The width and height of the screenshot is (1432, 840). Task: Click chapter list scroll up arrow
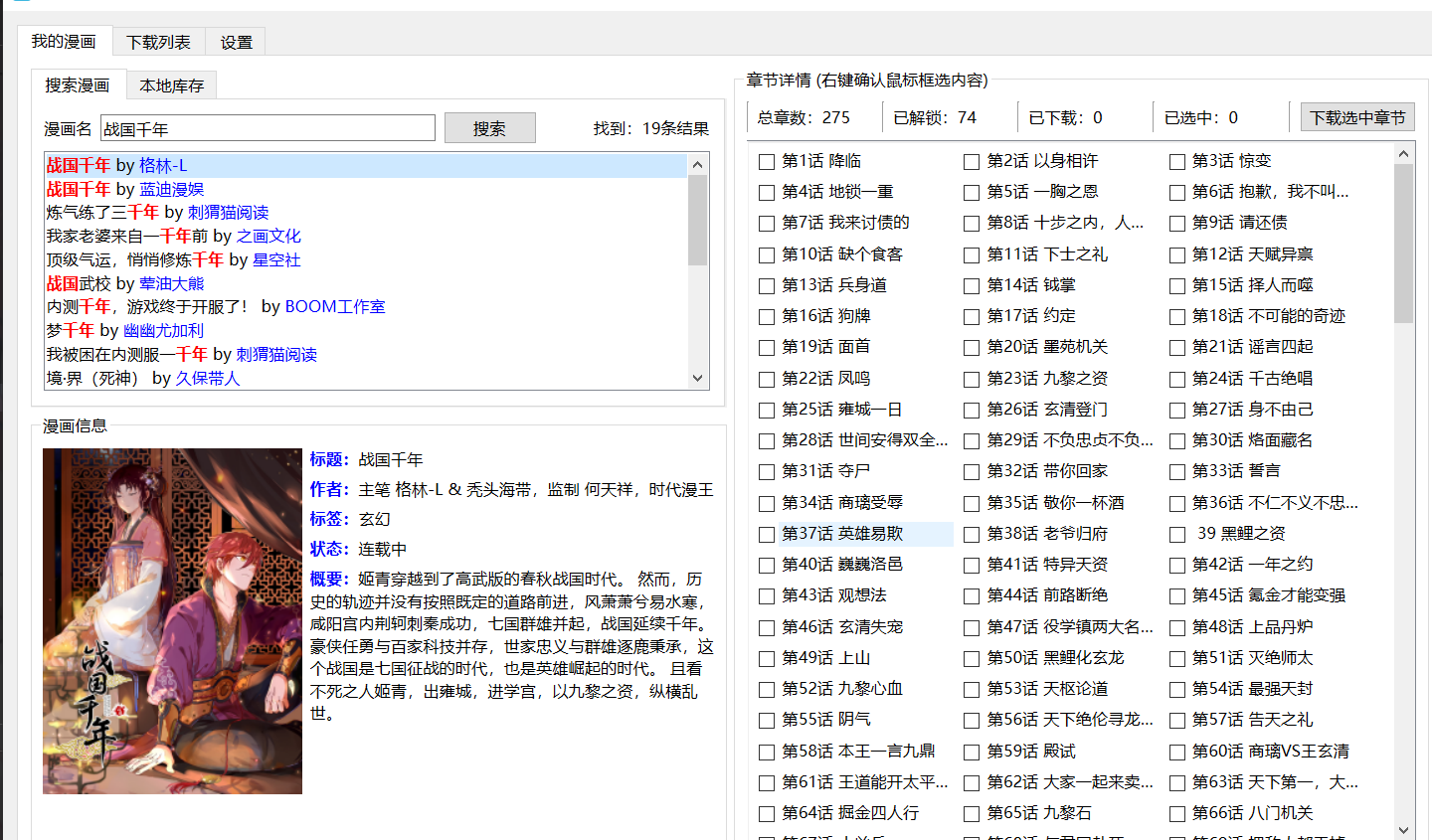coord(1403,154)
